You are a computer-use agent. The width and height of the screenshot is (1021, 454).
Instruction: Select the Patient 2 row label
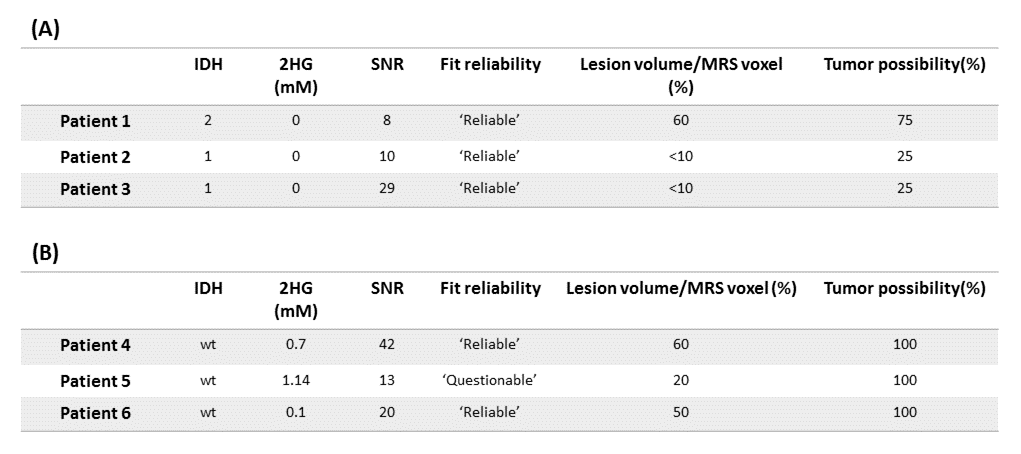(x=95, y=156)
